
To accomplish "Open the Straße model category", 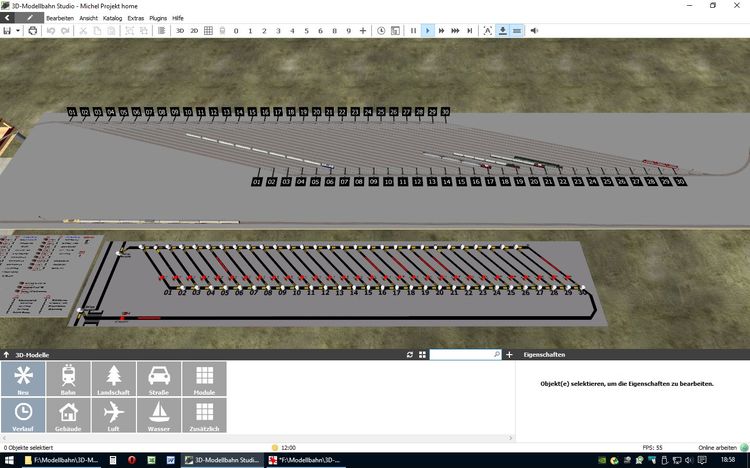I will point(158,379).
